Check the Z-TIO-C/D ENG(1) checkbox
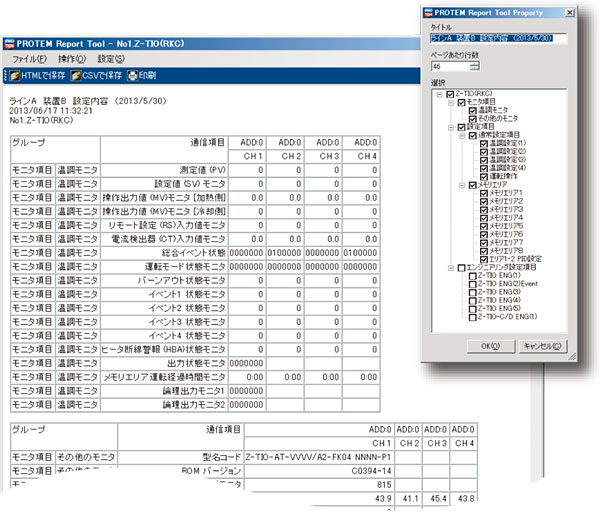Image resolution: width=600 pixels, height=524 pixels. (473, 318)
